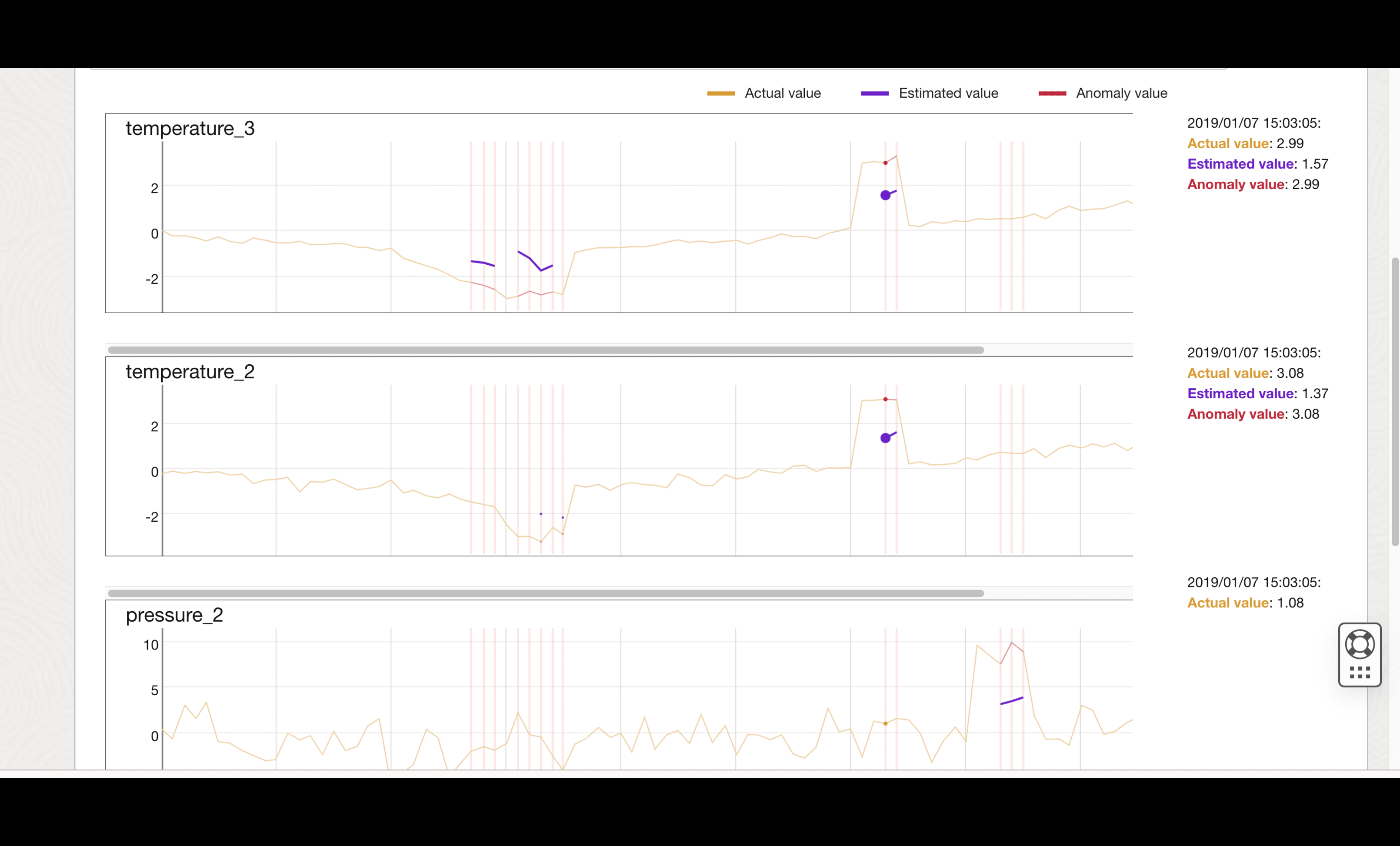1400x846 pixels.
Task: Toggle the Actual value legend entry
Action: point(782,93)
